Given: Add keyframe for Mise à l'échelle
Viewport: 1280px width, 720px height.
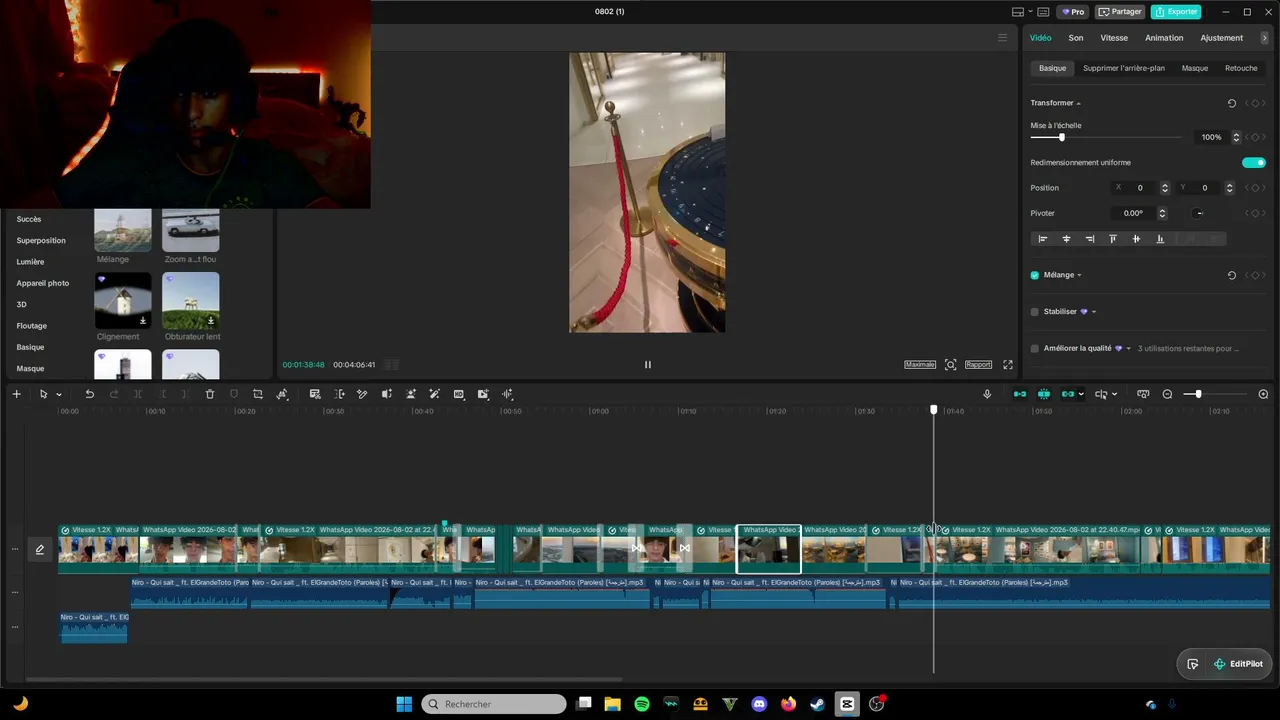Looking at the screenshot, I should tap(1255, 137).
